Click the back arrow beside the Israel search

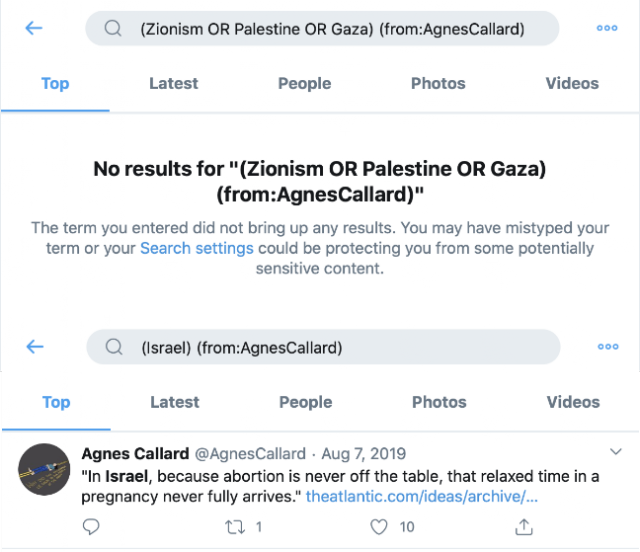point(34,347)
